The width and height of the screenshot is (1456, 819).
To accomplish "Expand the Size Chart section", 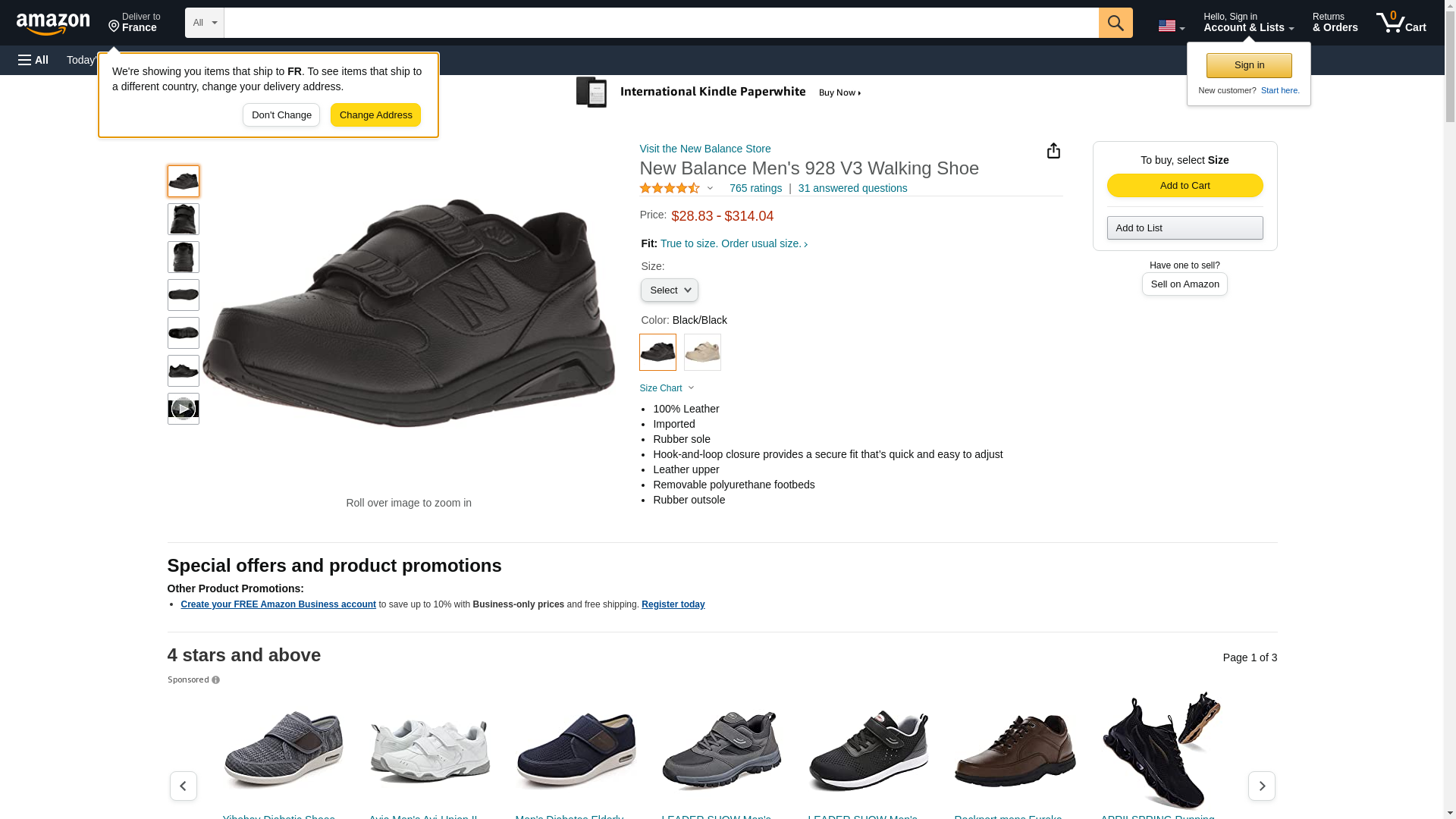I will point(667,388).
